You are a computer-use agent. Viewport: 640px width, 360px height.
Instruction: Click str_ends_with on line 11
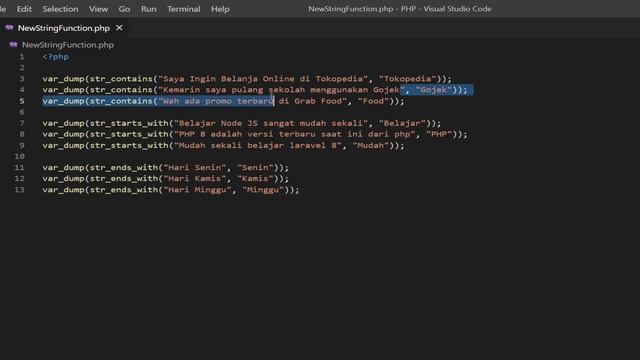coord(124,168)
